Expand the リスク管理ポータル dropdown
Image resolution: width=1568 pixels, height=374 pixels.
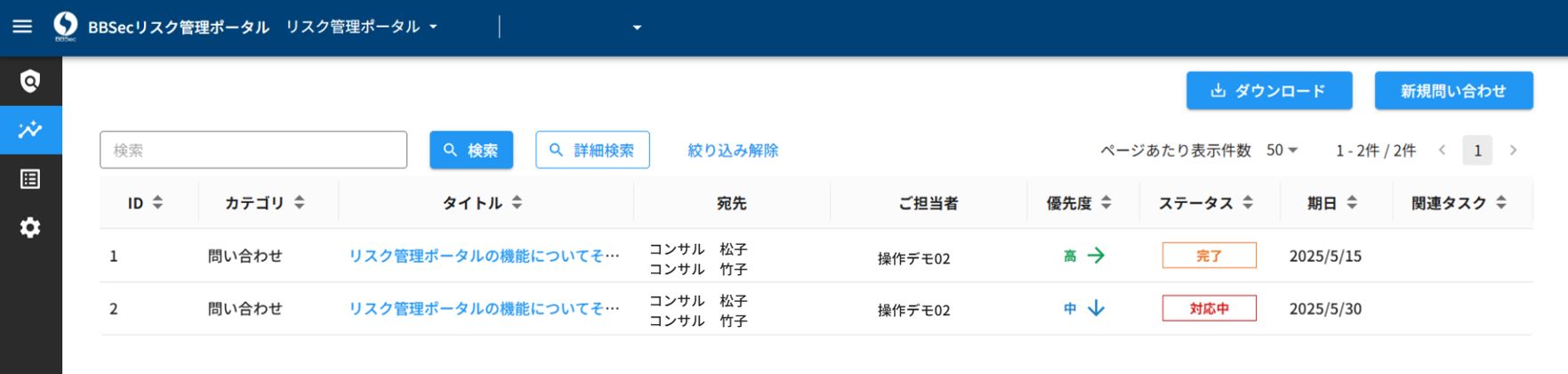click(361, 27)
